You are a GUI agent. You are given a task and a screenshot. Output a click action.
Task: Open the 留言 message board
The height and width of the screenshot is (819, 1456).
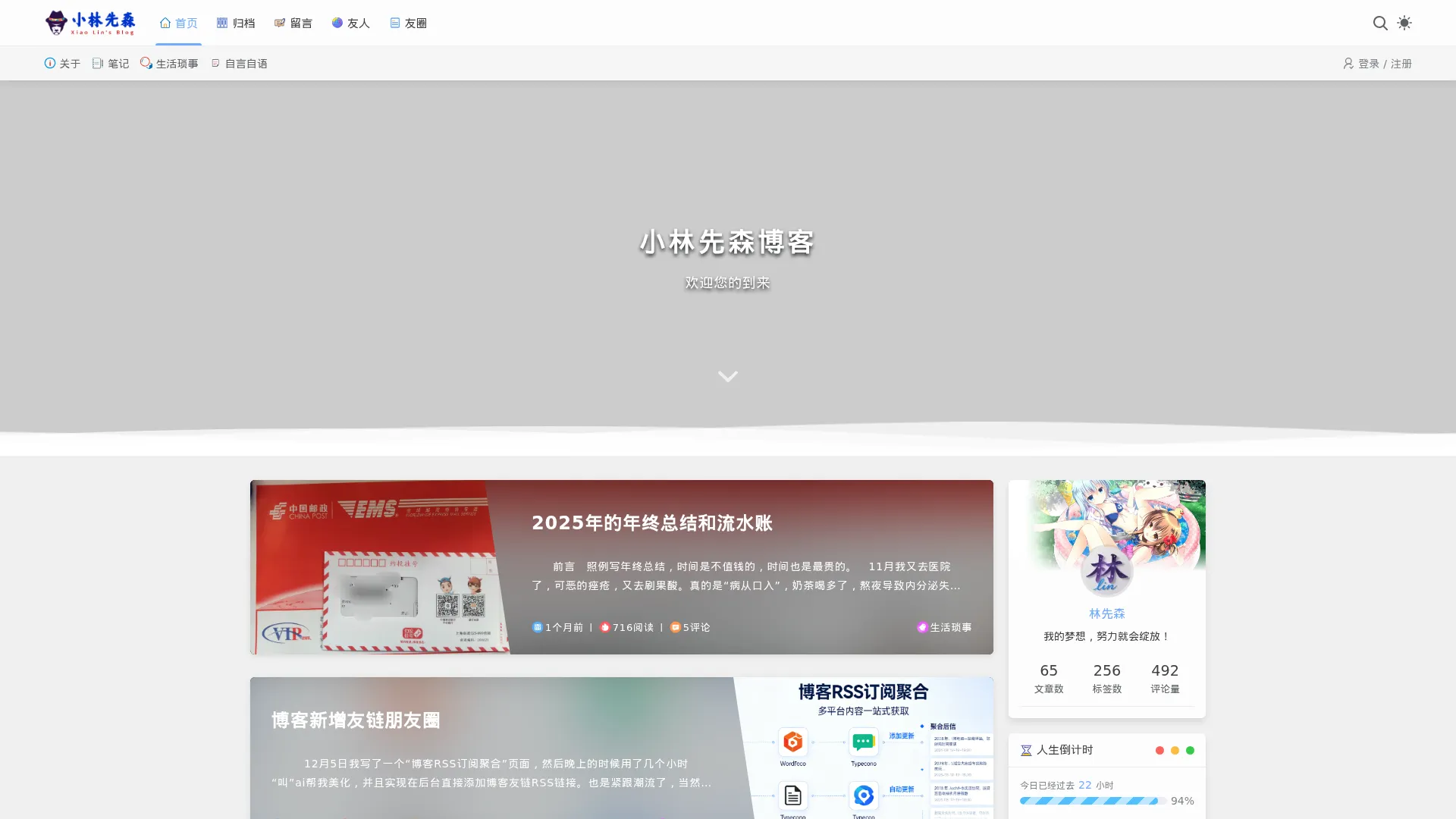click(293, 24)
